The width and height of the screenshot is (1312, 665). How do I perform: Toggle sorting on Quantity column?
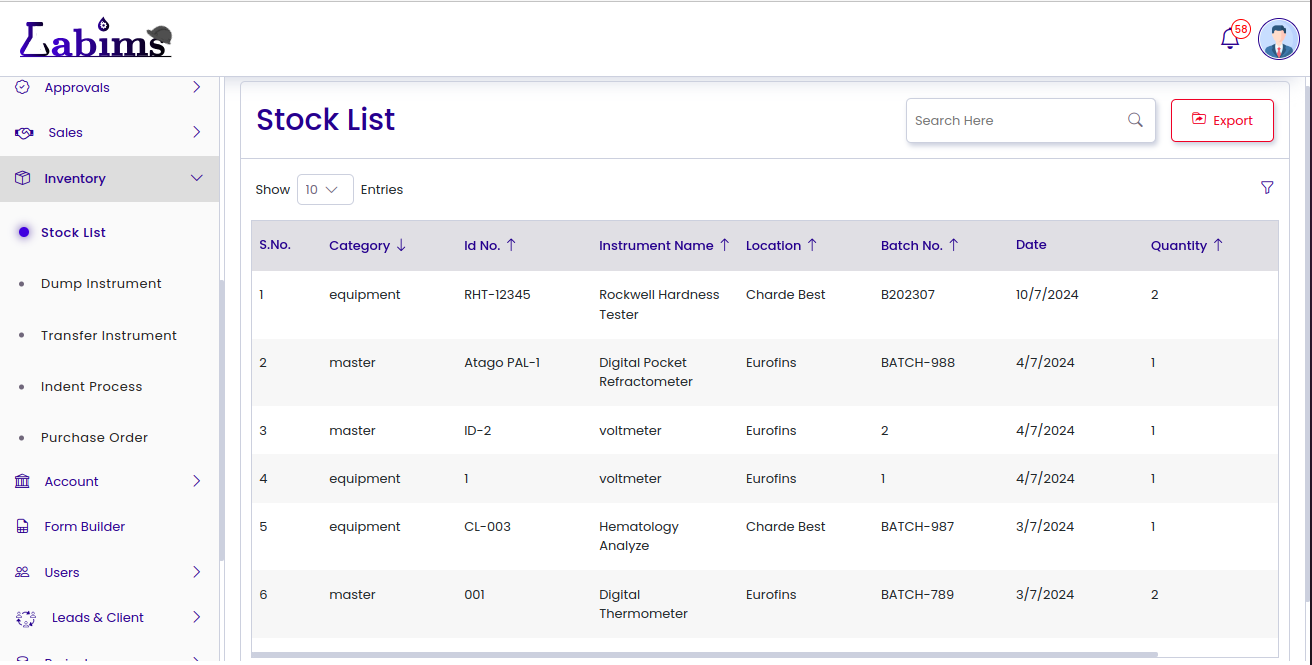coord(1218,245)
